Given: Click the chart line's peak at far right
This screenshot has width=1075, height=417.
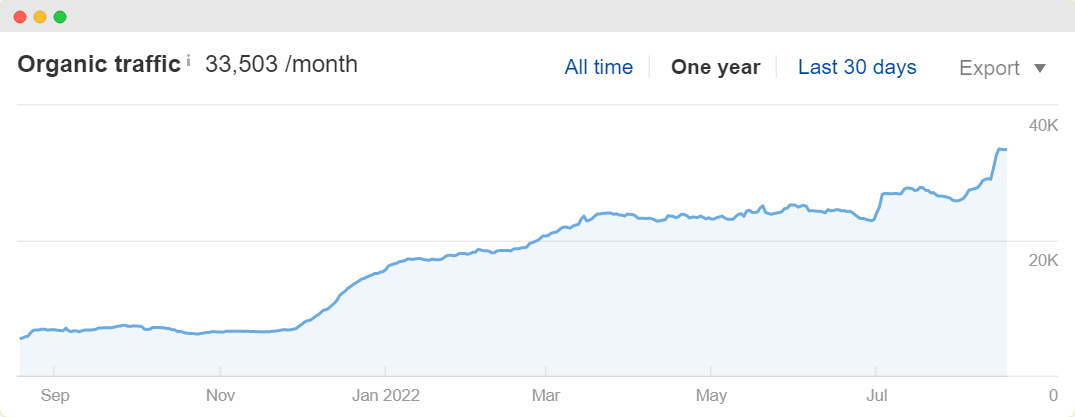Looking at the screenshot, I should tap(1001, 149).
